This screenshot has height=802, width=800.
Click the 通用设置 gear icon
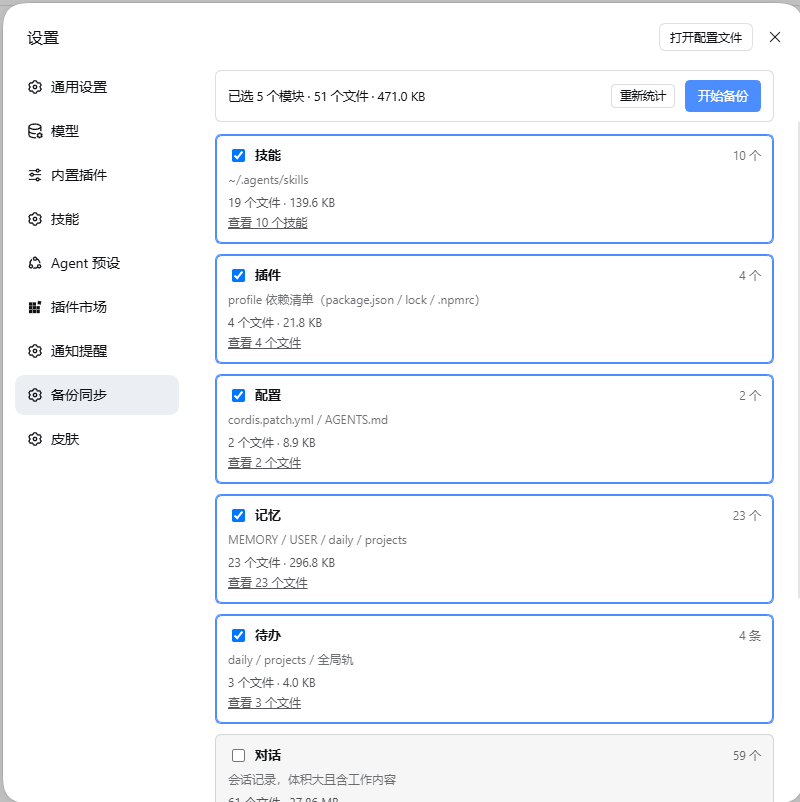pos(35,87)
